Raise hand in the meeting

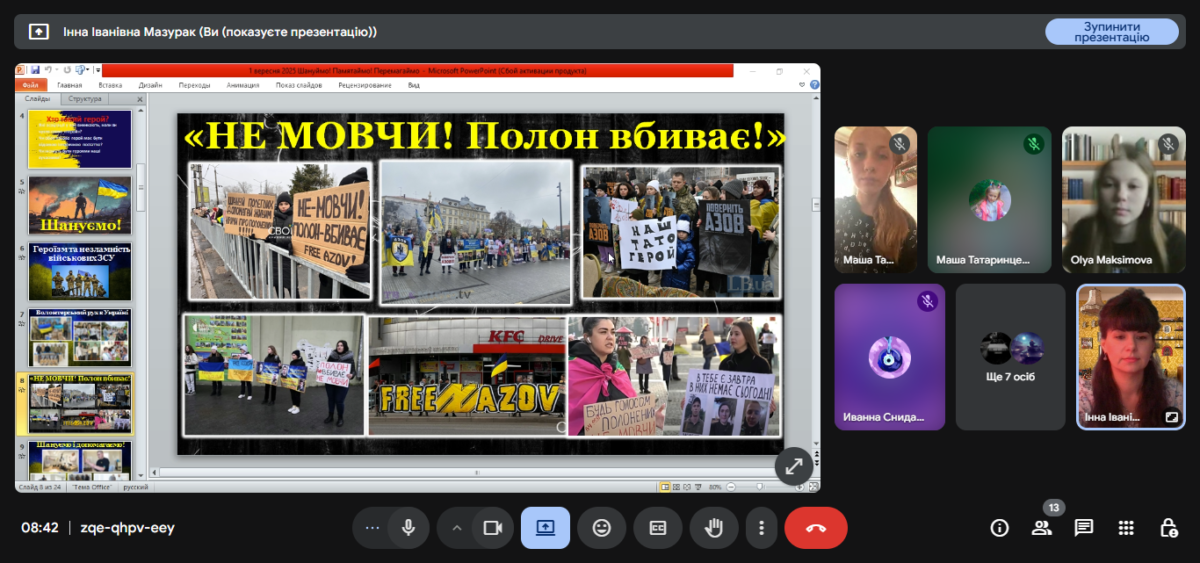[x=713, y=528]
